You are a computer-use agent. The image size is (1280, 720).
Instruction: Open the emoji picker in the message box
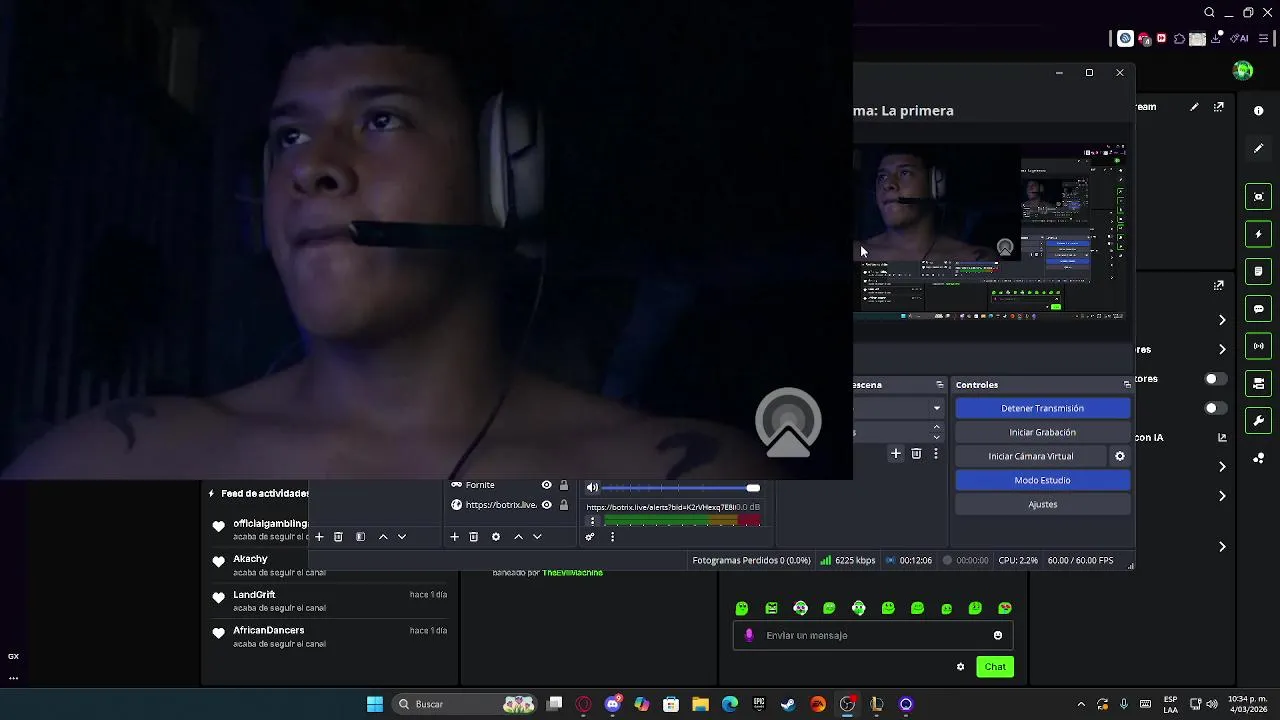coord(998,636)
